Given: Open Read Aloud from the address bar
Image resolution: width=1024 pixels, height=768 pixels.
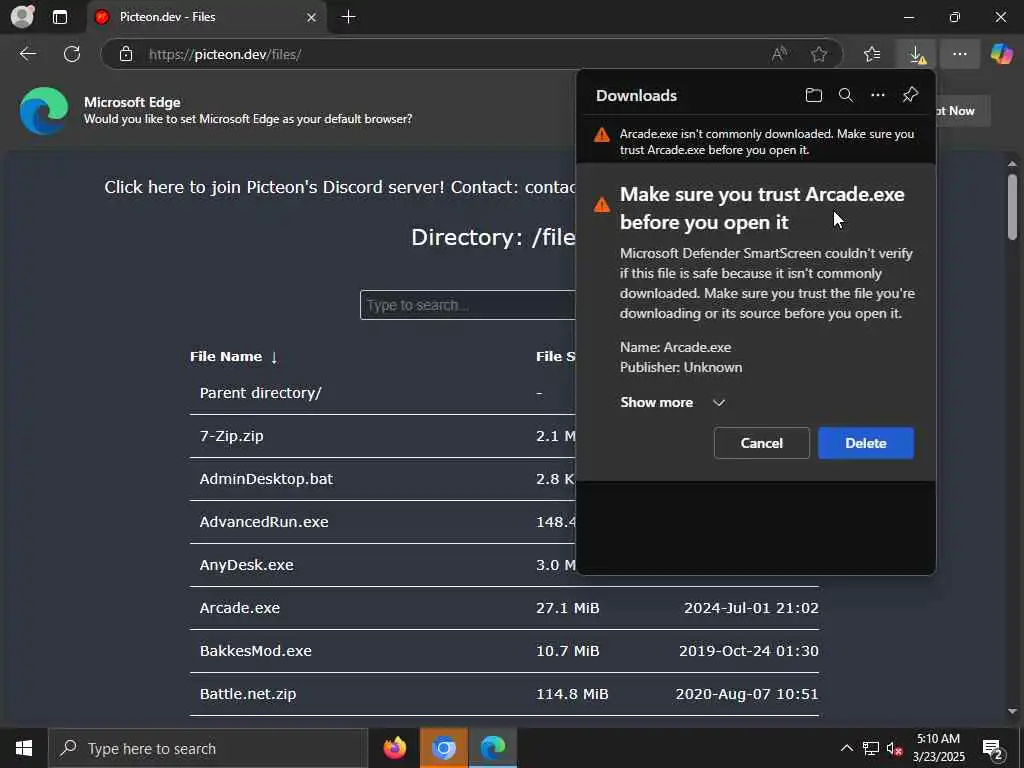Looking at the screenshot, I should coord(779,54).
